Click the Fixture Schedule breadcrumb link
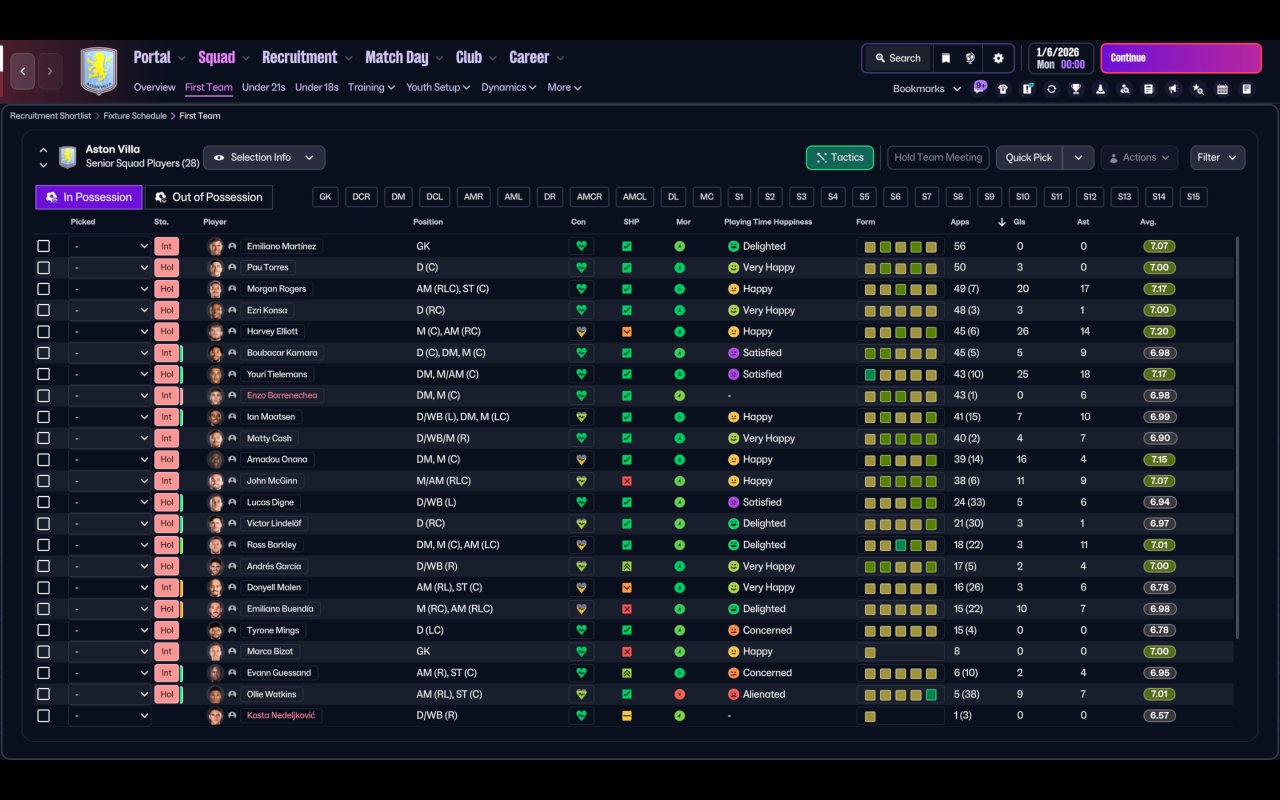 (134, 116)
